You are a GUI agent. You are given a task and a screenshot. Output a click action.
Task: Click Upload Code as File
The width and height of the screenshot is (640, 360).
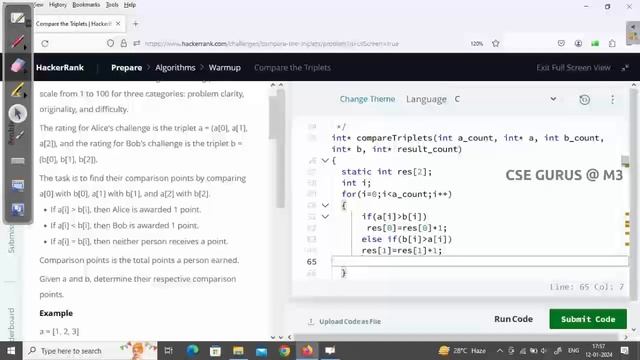(350, 322)
